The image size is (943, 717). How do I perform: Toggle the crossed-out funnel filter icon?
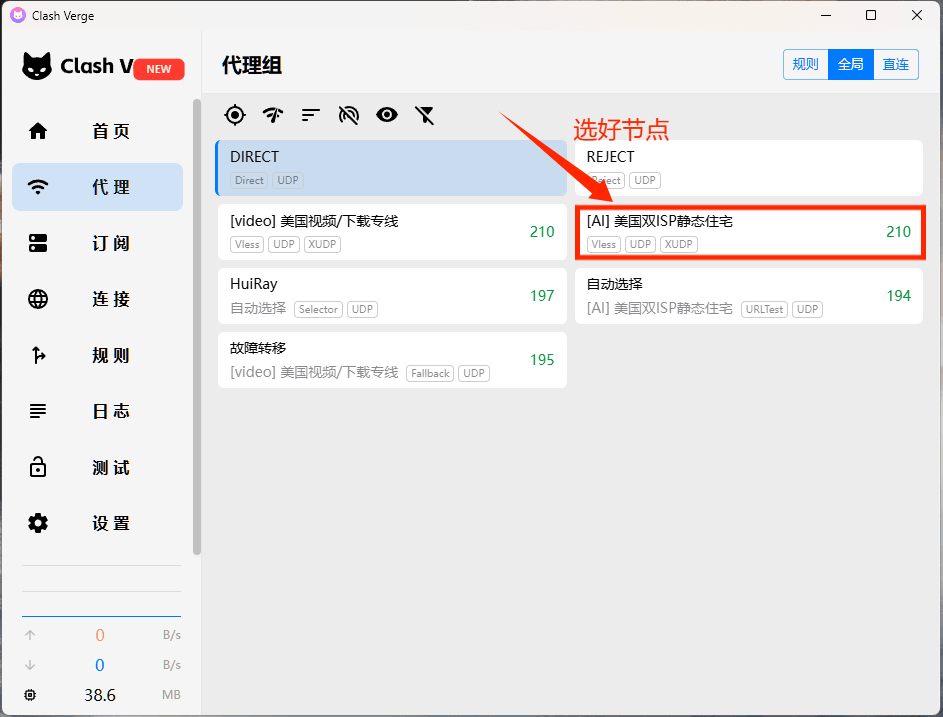[425, 115]
